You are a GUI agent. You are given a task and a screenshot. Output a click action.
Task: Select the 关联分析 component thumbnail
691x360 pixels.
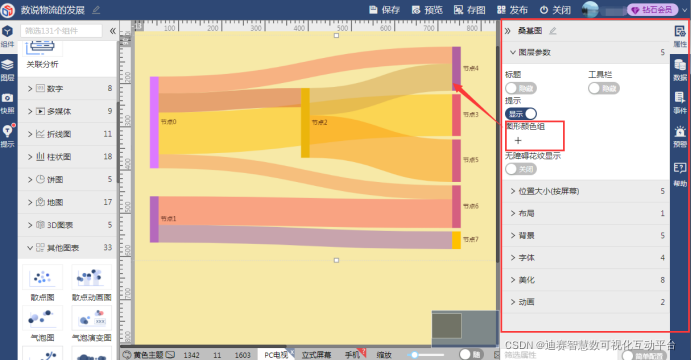click(42, 55)
